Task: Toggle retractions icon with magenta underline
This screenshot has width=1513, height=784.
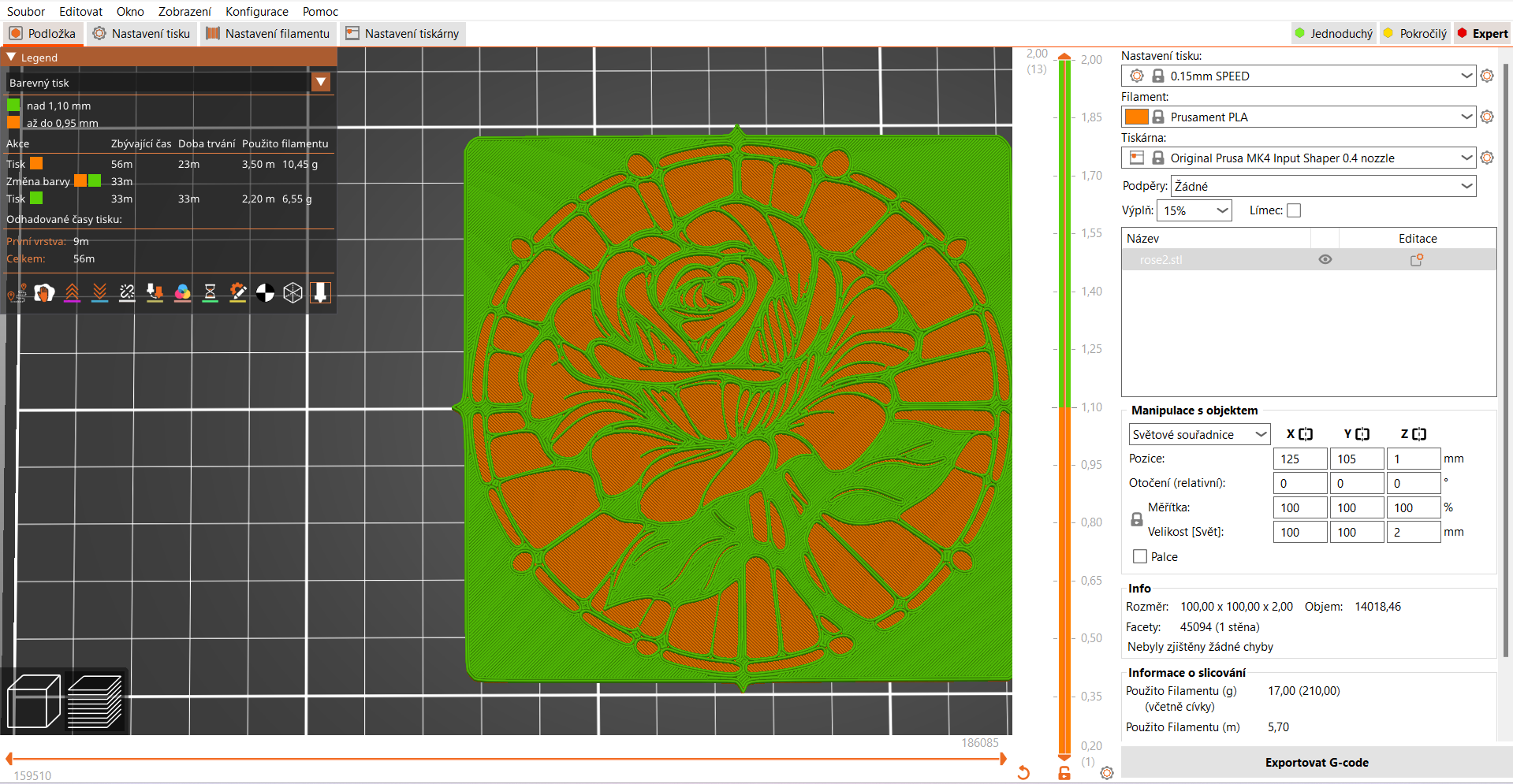Action: click(x=72, y=293)
